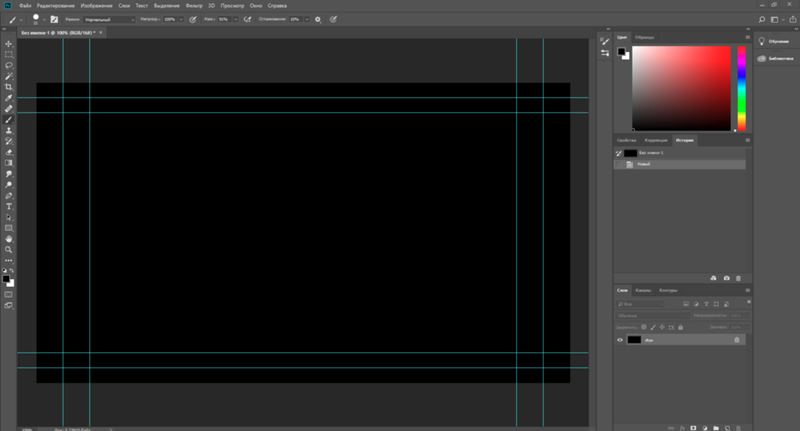
Task: Select the Zoom magnifier tool
Action: (9, 250)
